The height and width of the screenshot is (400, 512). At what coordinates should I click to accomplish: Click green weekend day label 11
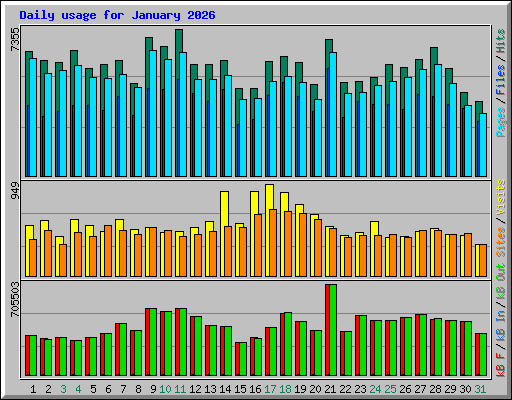coord(180,389)
